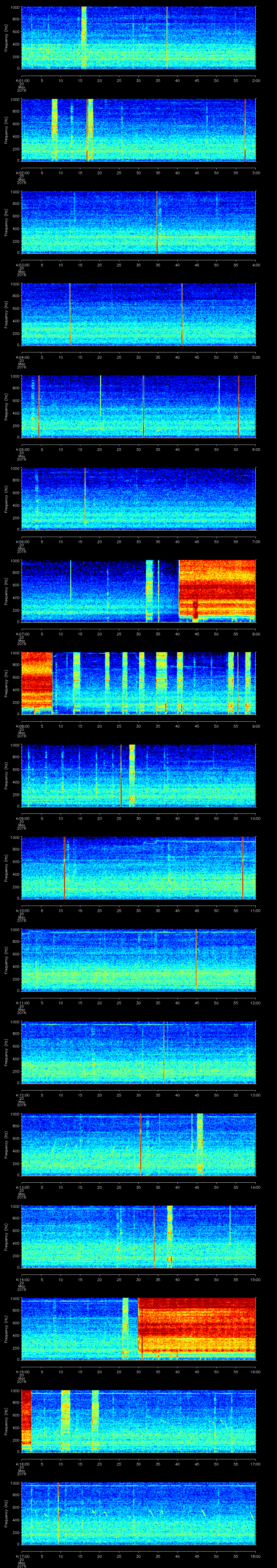The height and width of the screenshot is (1568, 277).
Task: Click the red vertical spike in the 4:12:00 spectrogram
Action: [164, 1052]
